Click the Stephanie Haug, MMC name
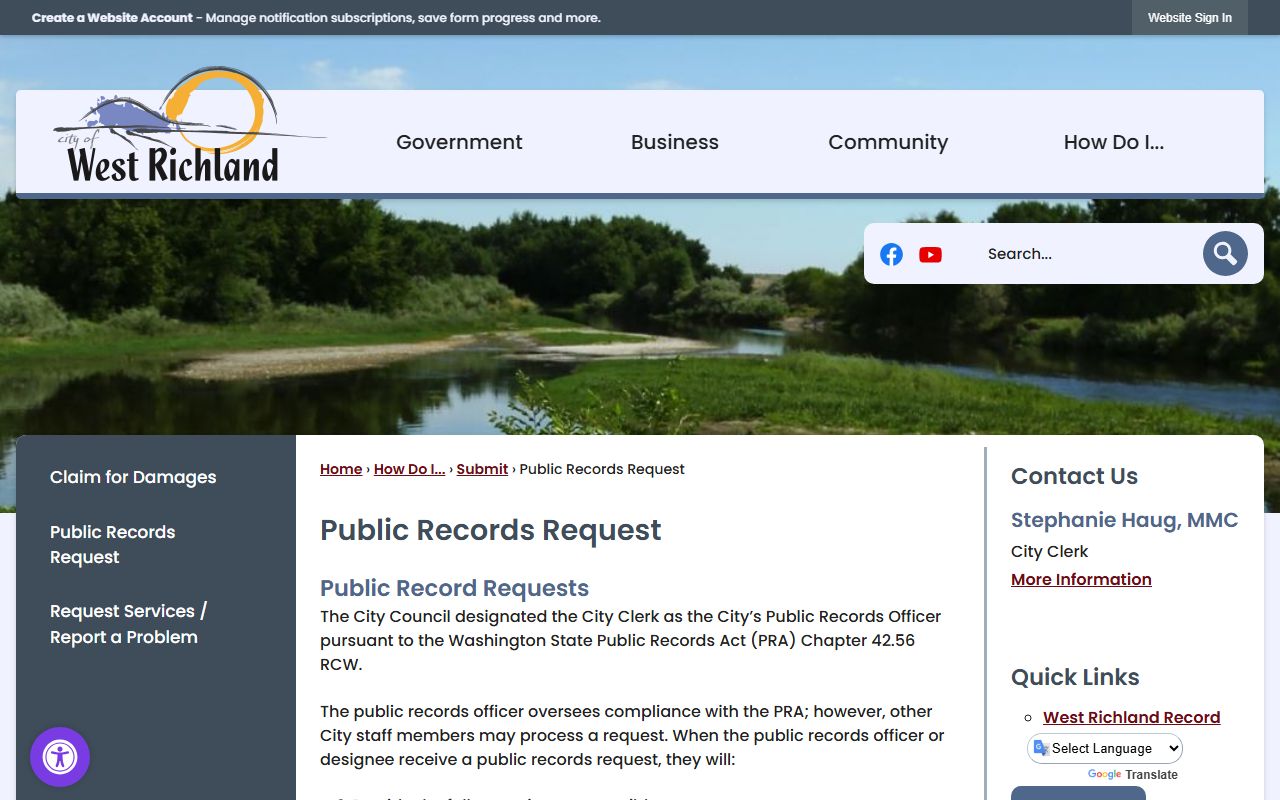The width and height of the screenshot is (1280, 800). (x=1124, y=520)
